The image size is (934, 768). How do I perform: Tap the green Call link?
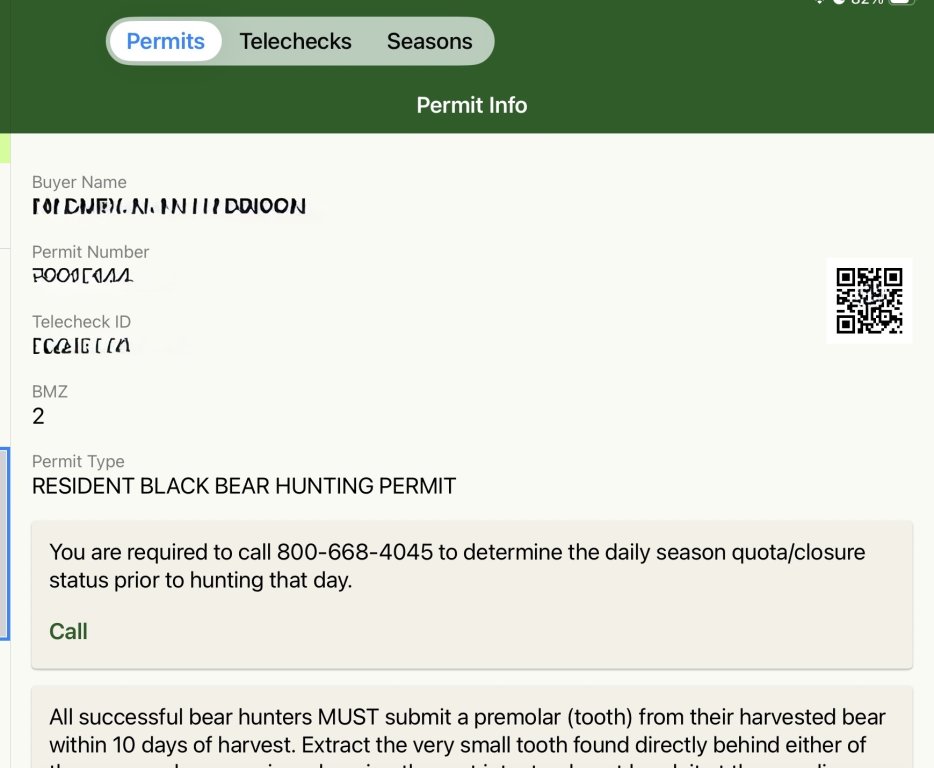tap(69, 632)
